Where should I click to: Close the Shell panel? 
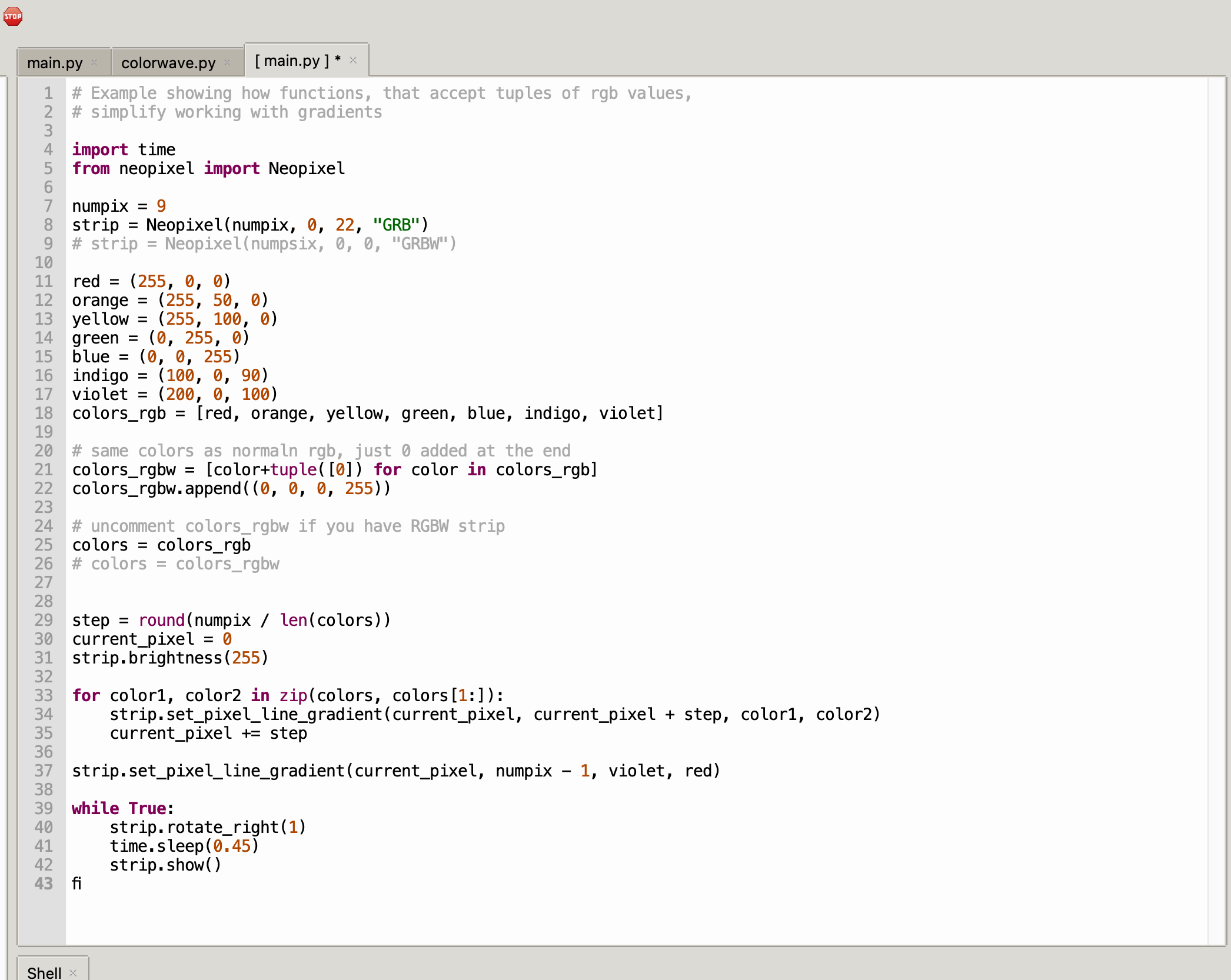click(x=73, y=972)
